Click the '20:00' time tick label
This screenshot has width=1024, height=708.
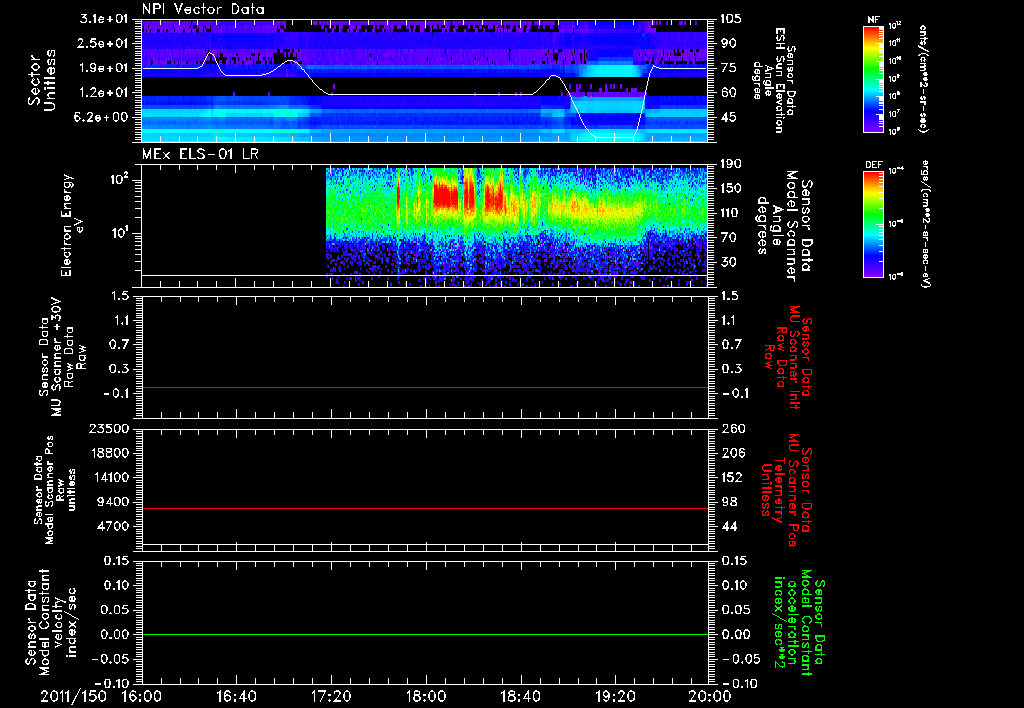[x=710, y=696]
